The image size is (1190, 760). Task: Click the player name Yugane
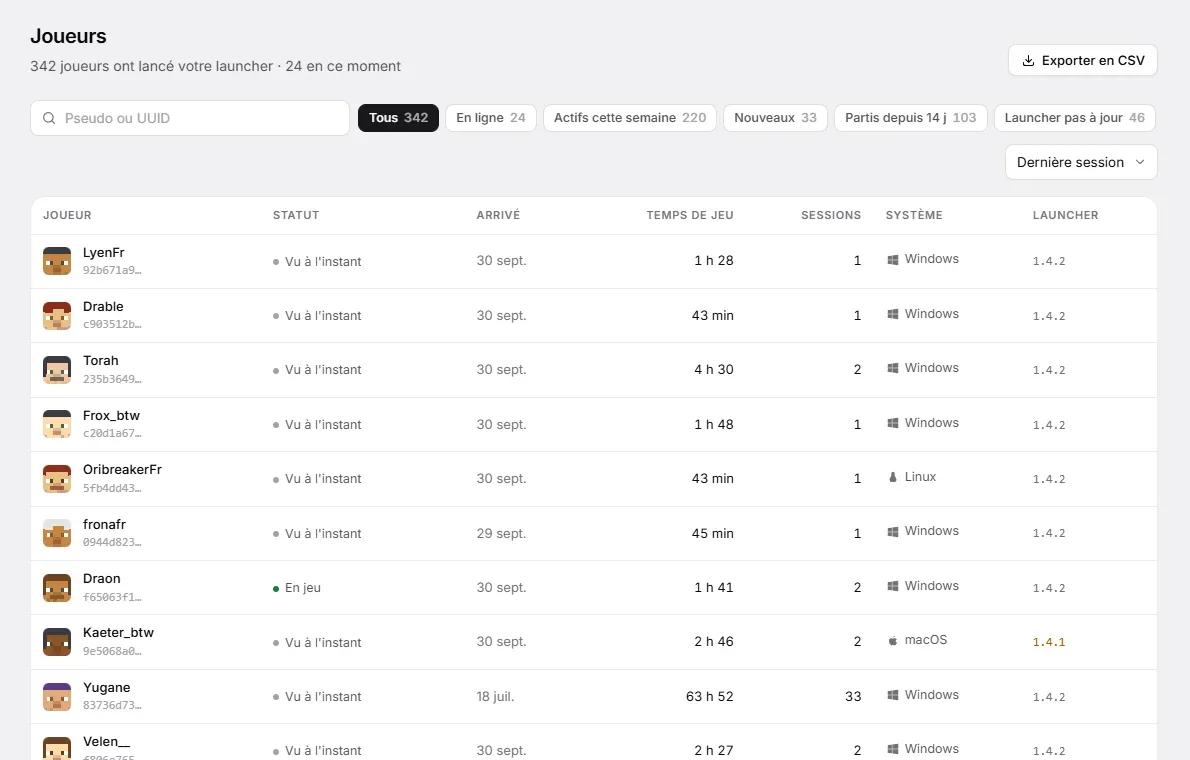[106, 688]
